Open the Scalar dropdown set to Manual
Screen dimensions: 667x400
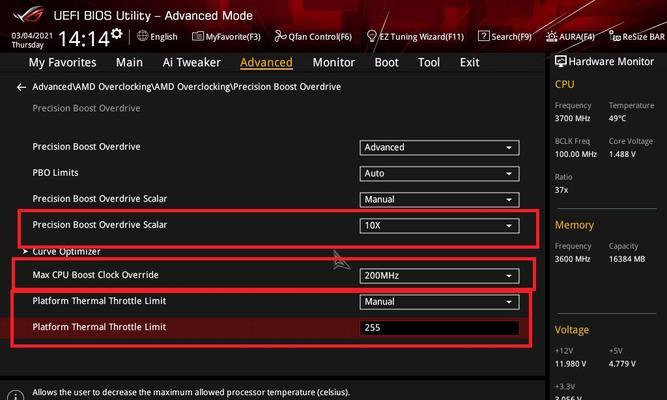(439, 200)
